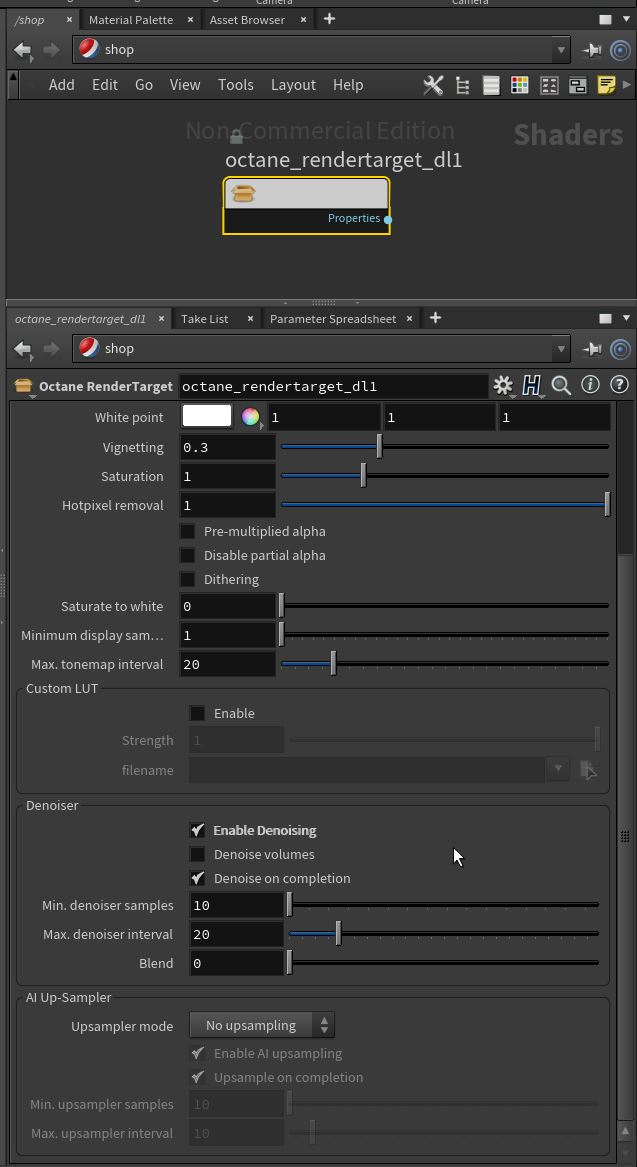Toggle Disable partial alpha checkbox
637x1167 pixels.
(x=188, y=555)
